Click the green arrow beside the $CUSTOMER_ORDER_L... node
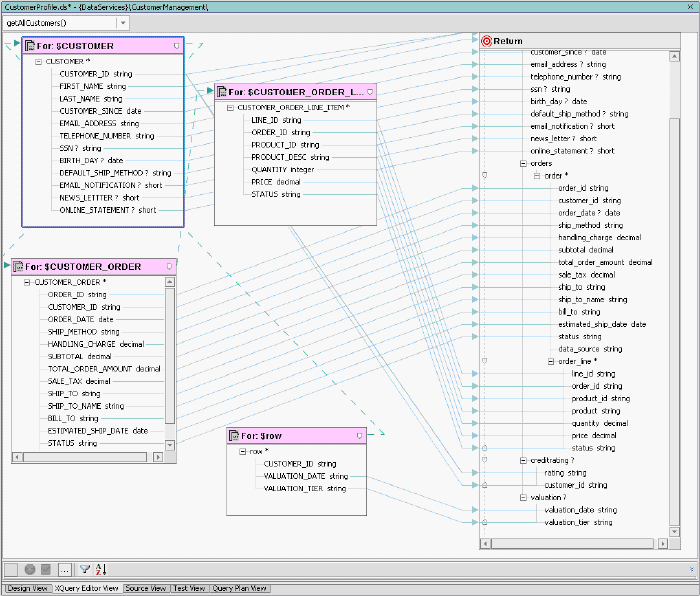 point(209,91)
